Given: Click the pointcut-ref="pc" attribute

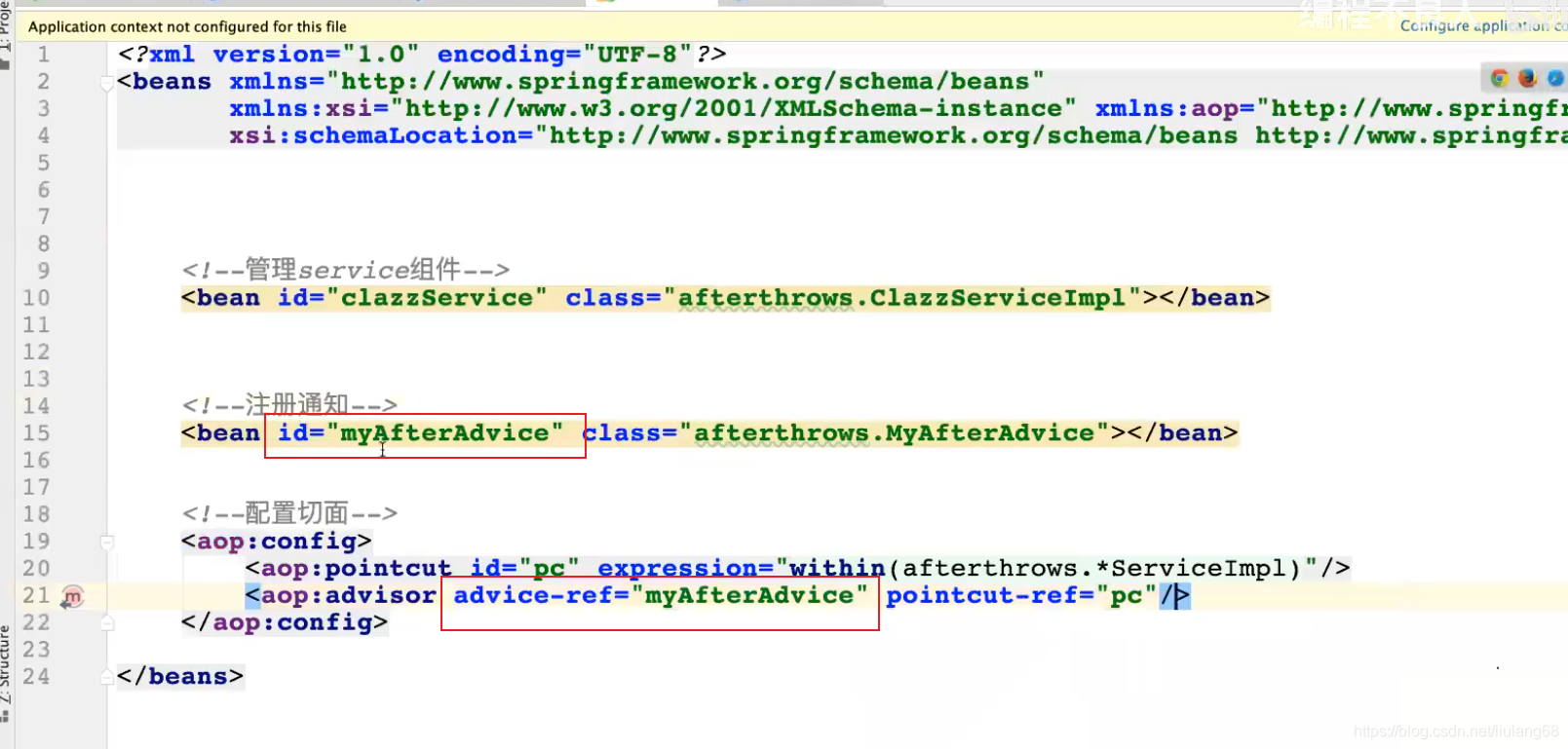Looking at the screenshot, I should pyautogui.click(x=1021, y=595).
